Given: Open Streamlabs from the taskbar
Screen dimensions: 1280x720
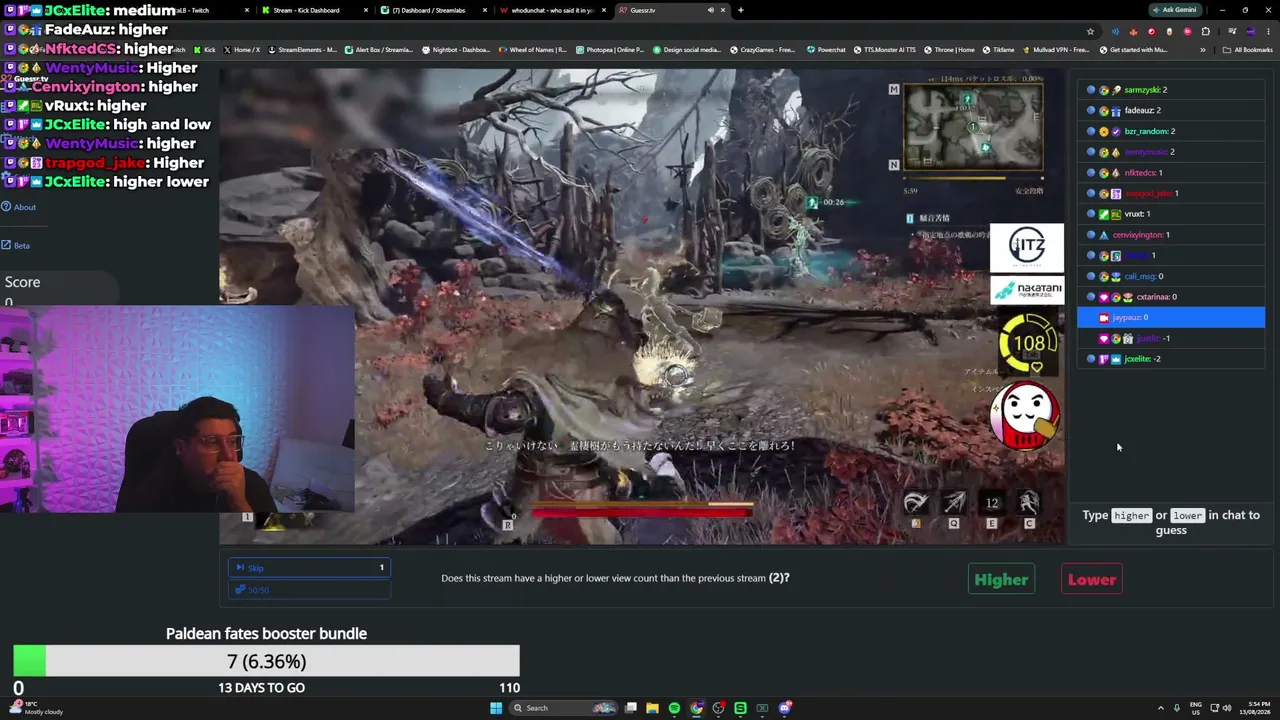Looking at the screenshot, I should (740, 708).
